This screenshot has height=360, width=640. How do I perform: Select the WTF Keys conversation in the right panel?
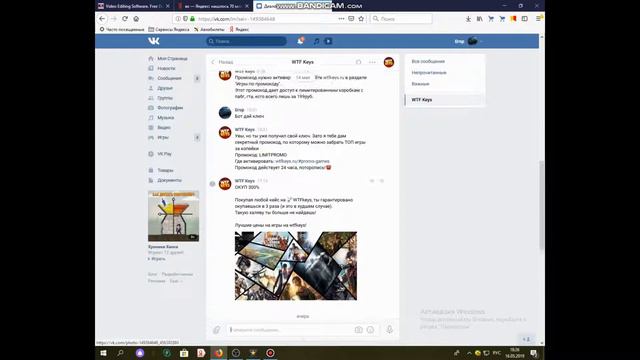[445, 100]
